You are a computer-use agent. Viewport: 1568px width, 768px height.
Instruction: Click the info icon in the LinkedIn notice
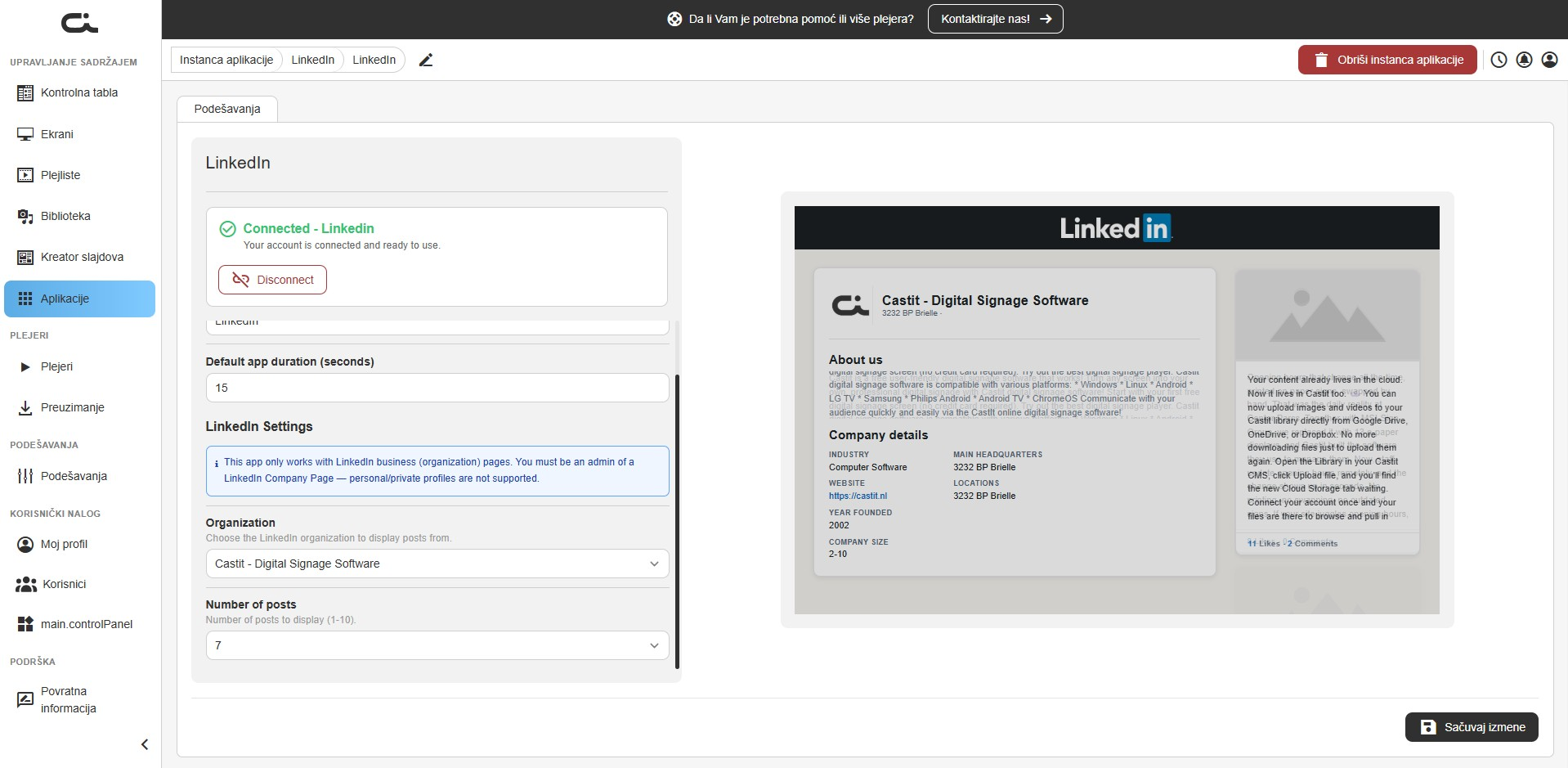pos(216,464)
